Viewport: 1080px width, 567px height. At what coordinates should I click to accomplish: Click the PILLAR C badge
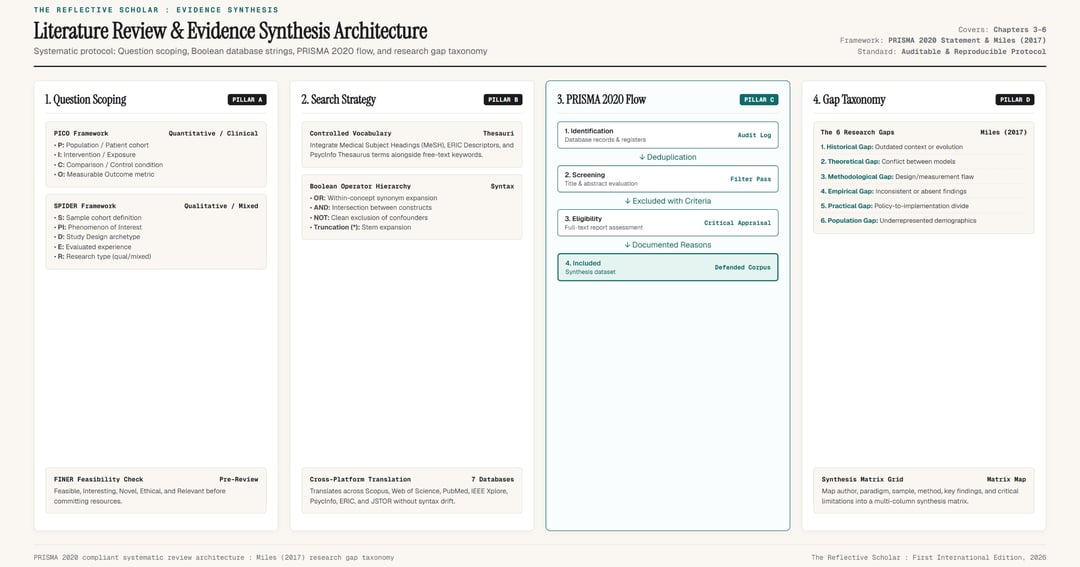759,99
